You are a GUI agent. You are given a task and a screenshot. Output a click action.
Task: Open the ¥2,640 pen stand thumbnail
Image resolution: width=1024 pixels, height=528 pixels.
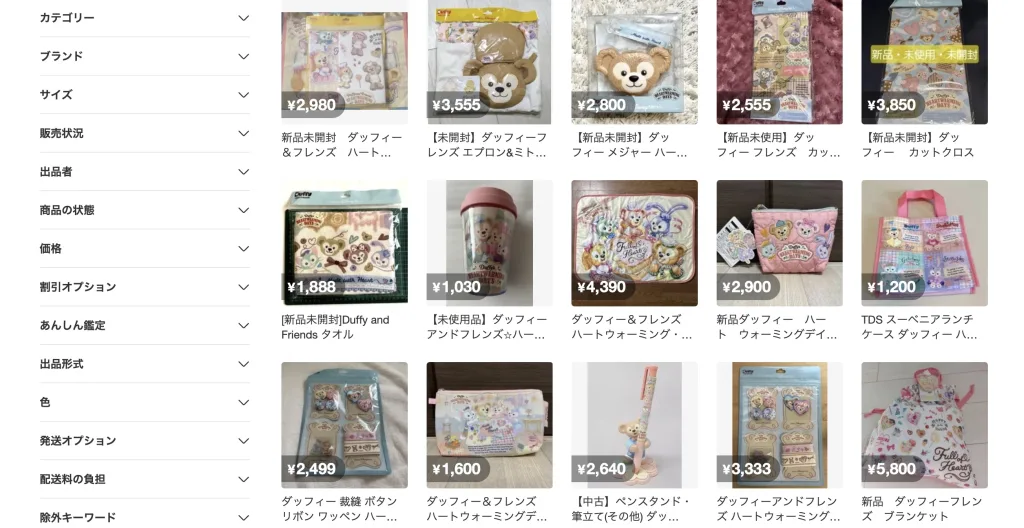coord(634,425)
